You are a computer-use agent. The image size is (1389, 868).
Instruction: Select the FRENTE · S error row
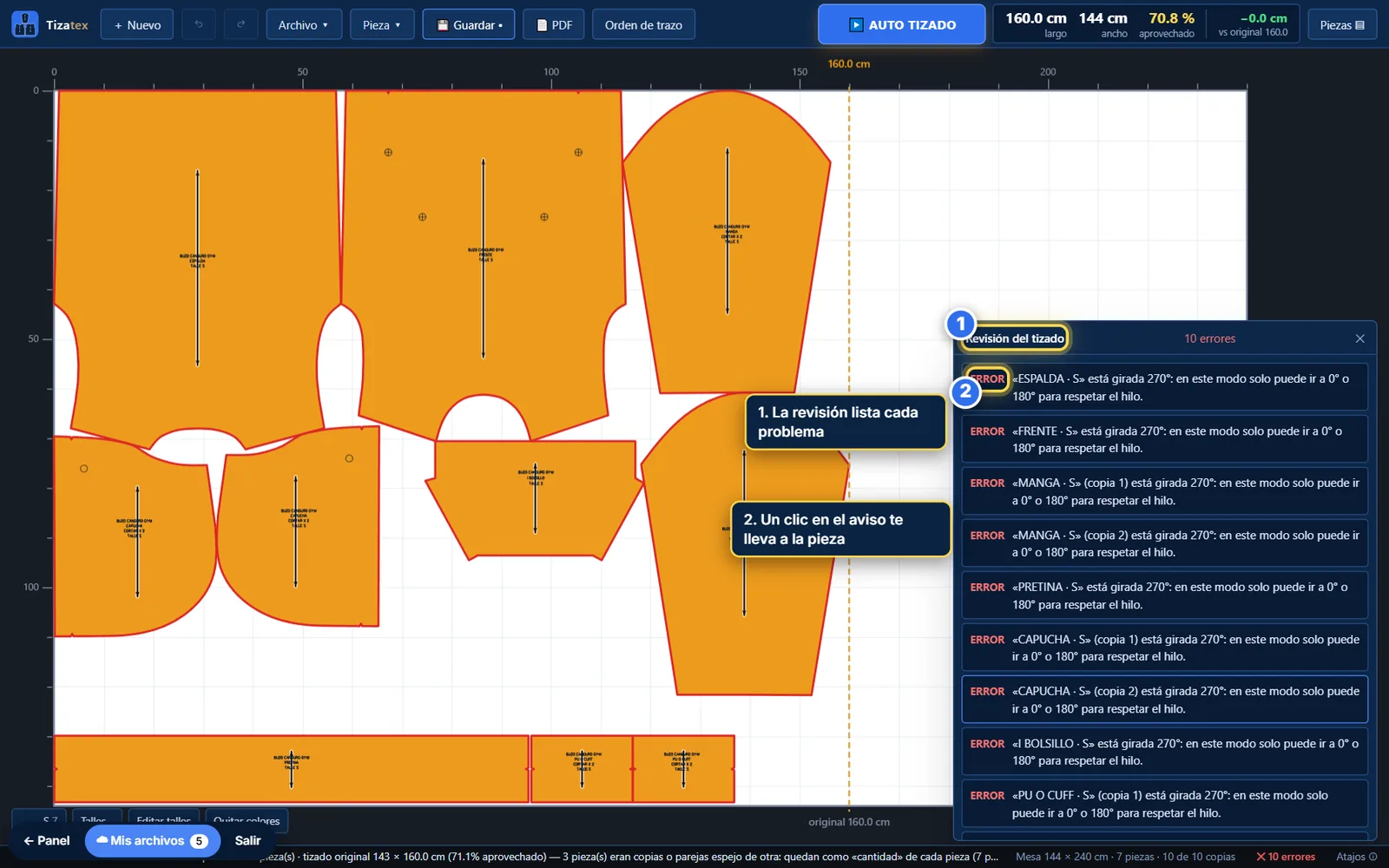click(1164, 439)
